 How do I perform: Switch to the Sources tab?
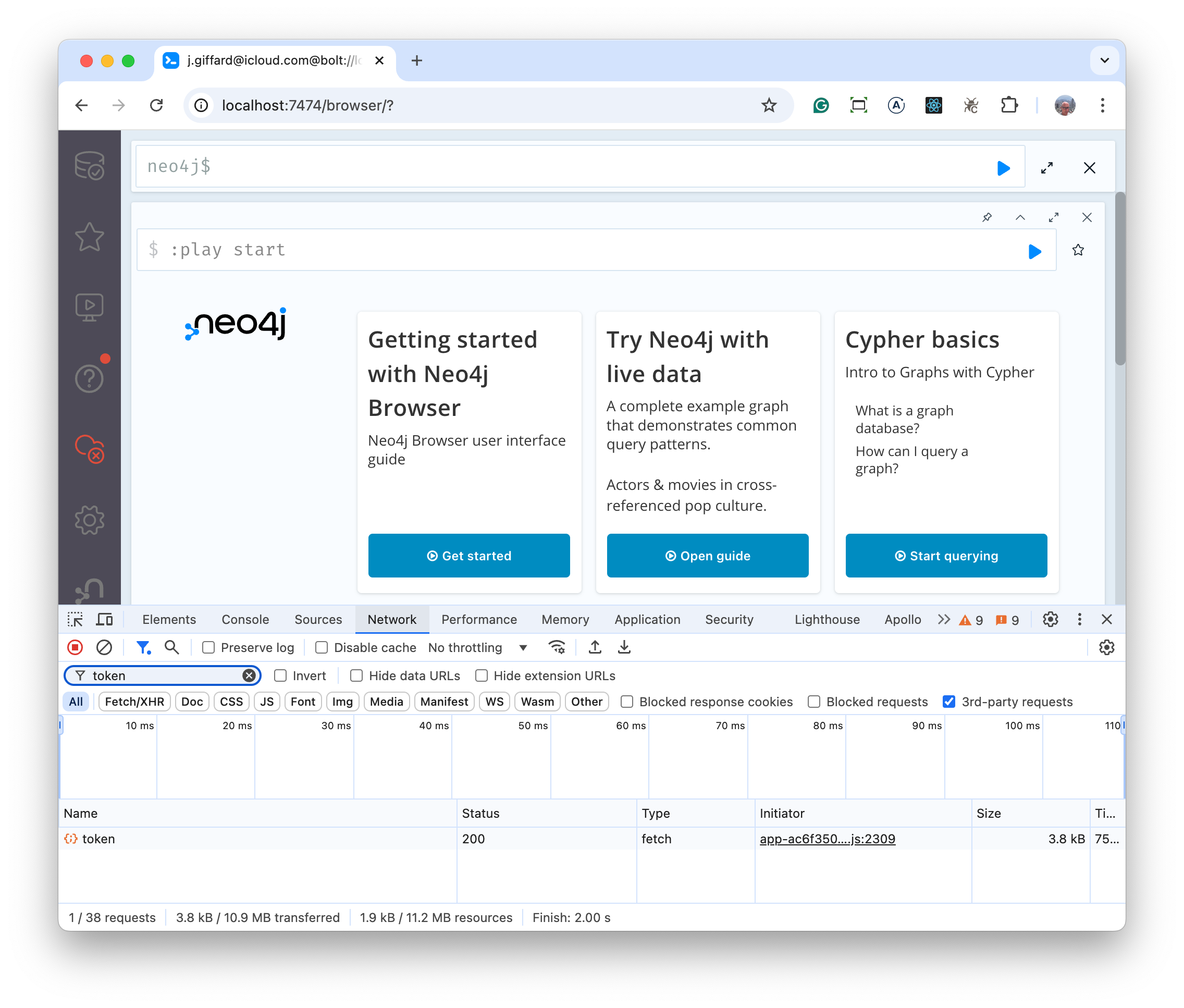(318, 619)
